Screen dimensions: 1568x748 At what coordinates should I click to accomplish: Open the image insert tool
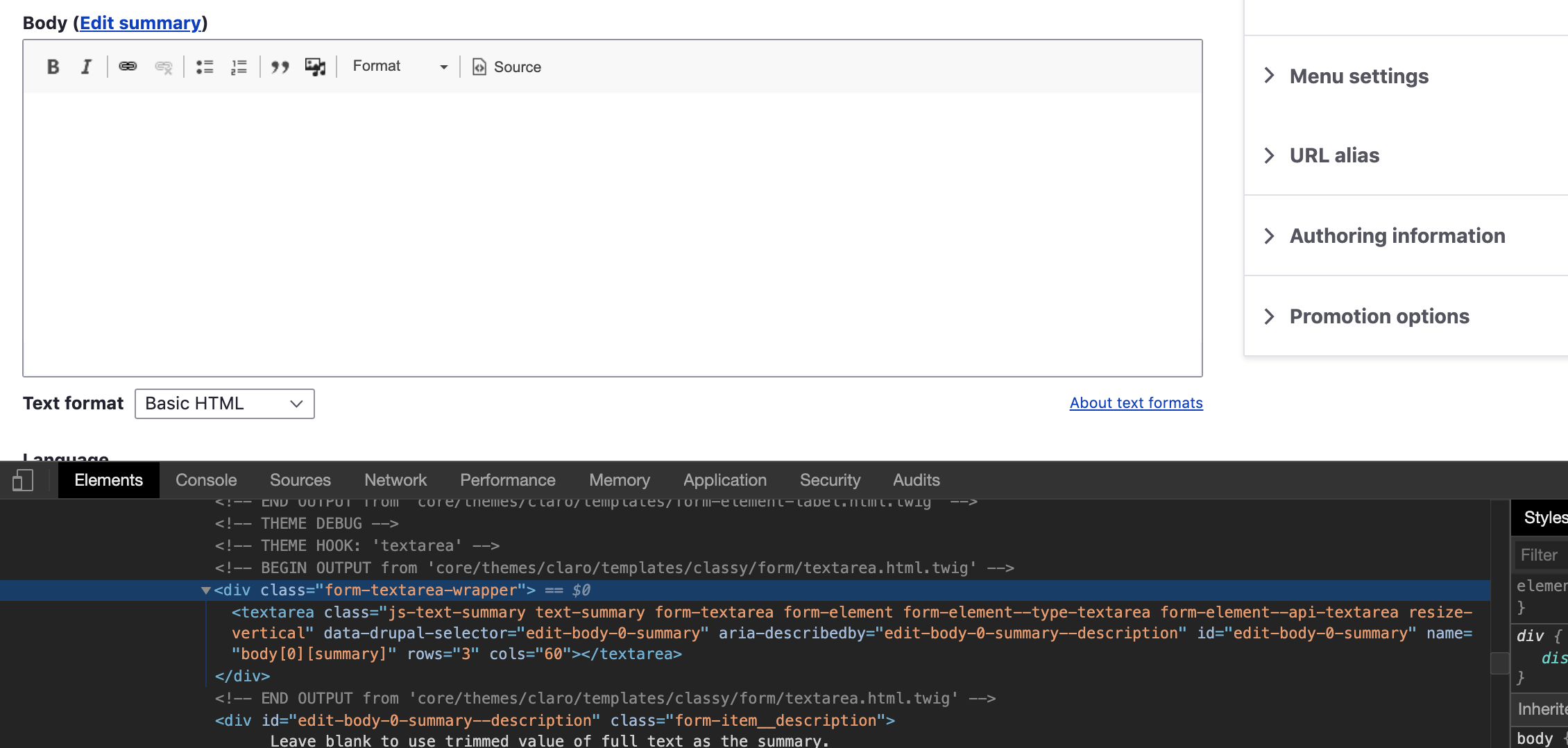[316, 66]
